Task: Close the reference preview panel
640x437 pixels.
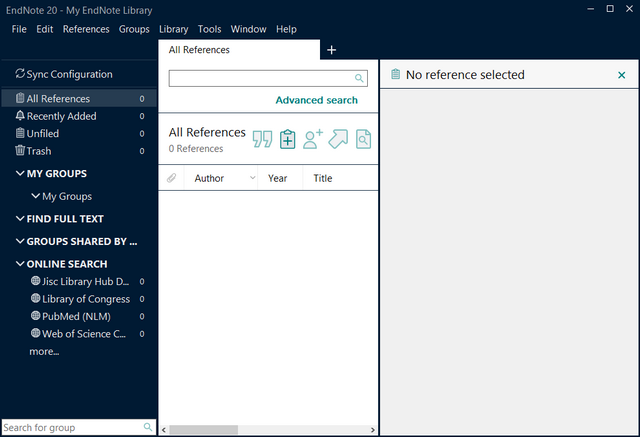Action: (x=621, y=75)
